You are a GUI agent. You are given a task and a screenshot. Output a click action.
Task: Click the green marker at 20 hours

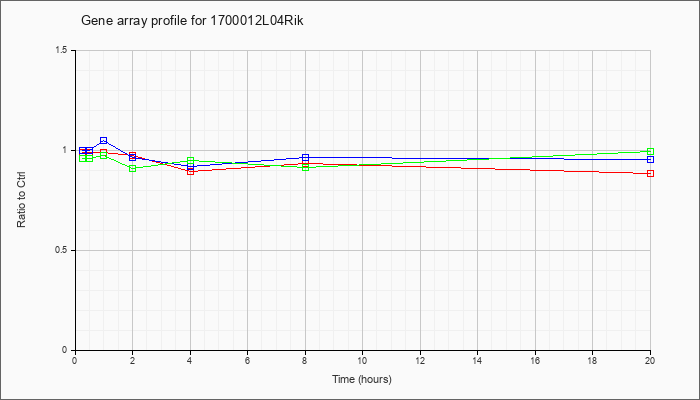(650, 152)
